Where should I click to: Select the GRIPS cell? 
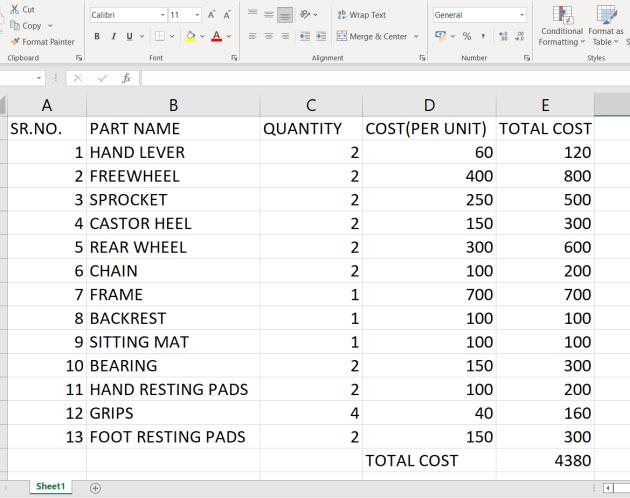[173, 413]
